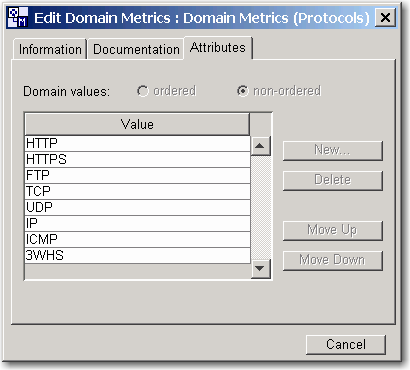This screenshot has height=370, width=410.
Task: Cancel the dialog
Action: click(x=346, y=345)
